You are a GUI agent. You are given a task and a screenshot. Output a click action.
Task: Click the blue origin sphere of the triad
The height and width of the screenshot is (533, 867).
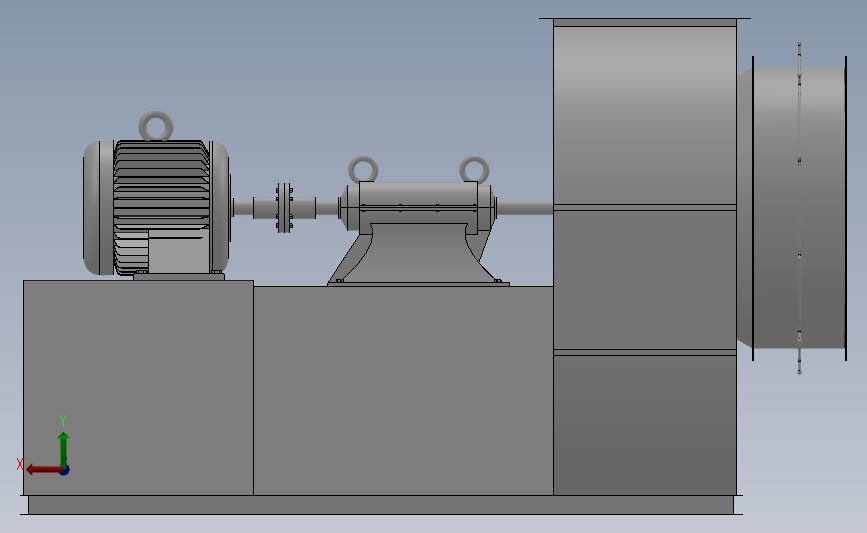point(65,470)
